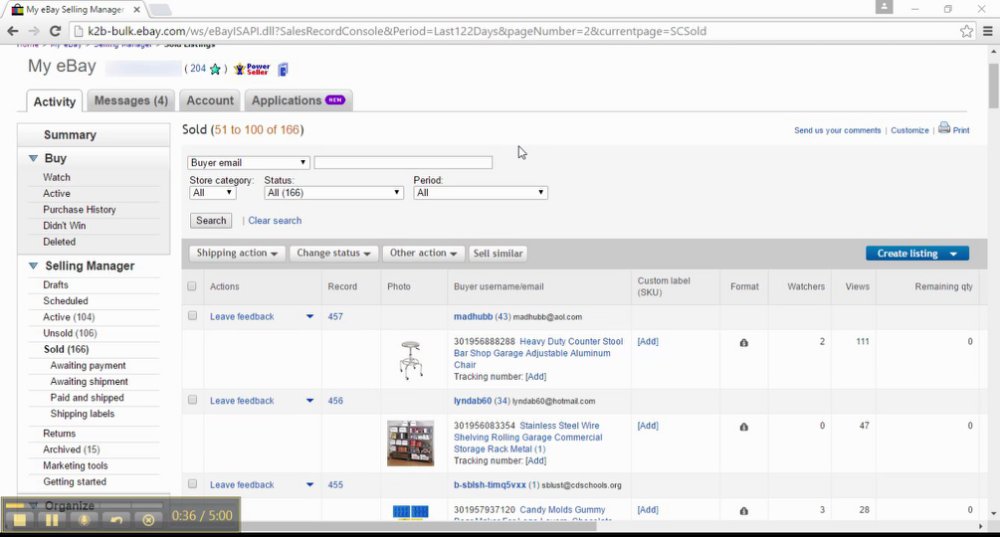
Task: Click the blue store icon beside Power Seller
Action: click(x=283, y=69)
